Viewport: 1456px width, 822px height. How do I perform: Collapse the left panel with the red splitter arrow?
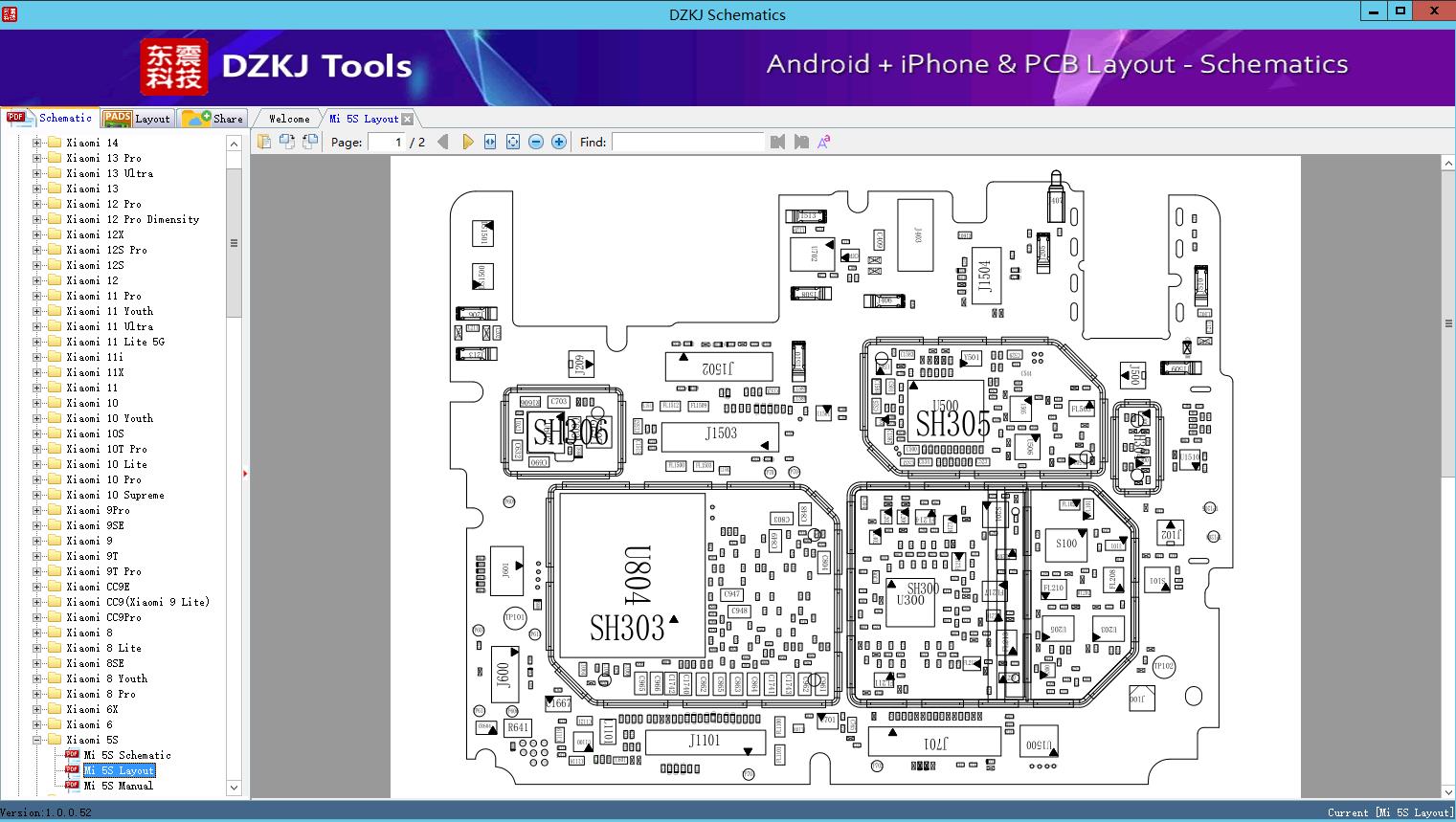[x=245, y=473]
